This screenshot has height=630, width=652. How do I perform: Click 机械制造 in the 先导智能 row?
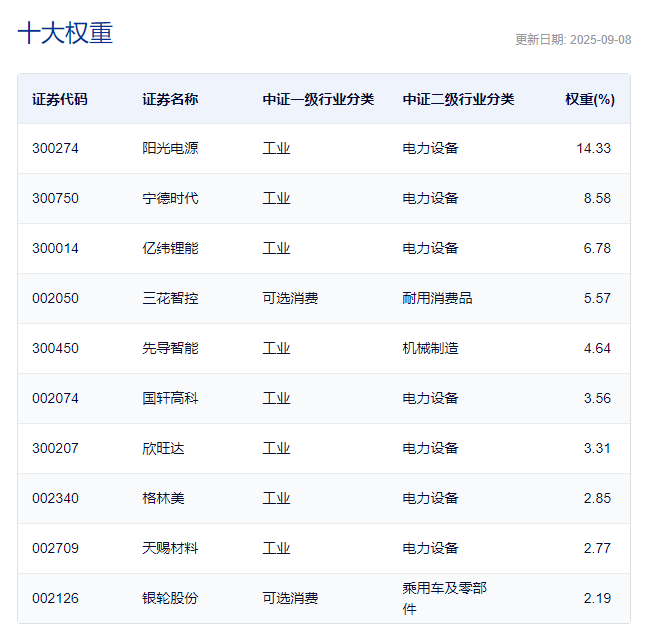point(430,348)
